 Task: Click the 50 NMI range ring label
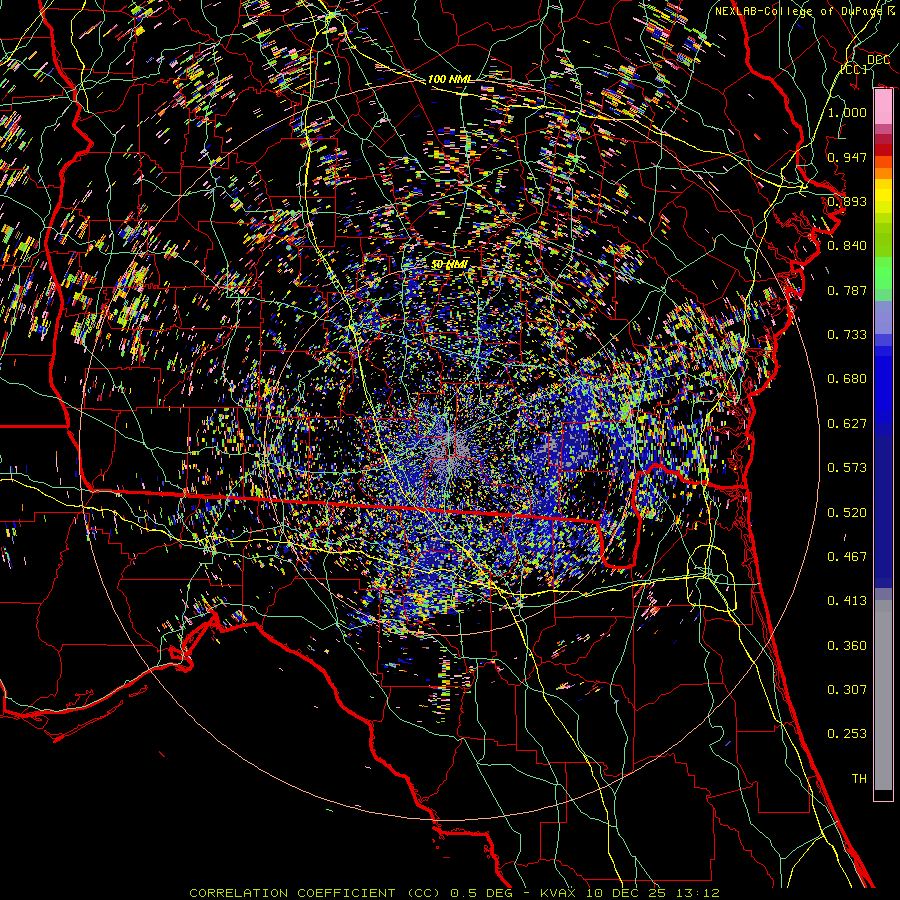pyautogui.click(x=449, y=264)
